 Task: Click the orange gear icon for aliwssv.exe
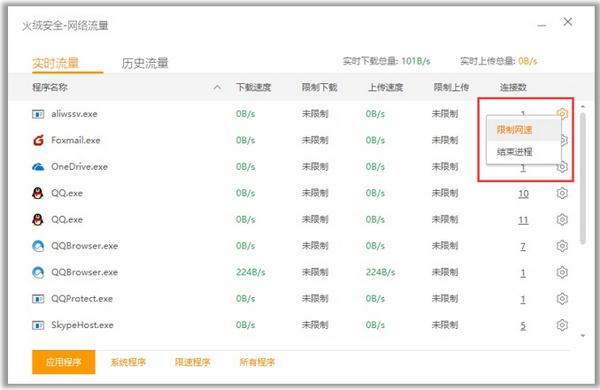[562, 113]
